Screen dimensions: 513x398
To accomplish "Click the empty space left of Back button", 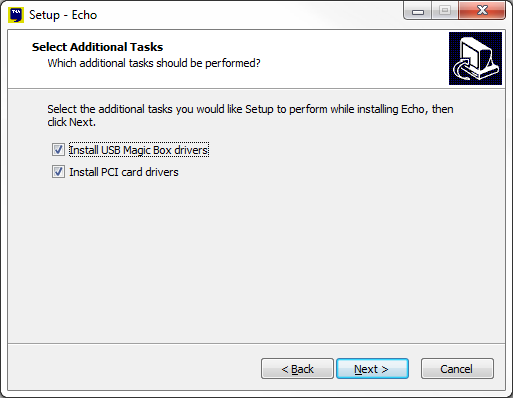I will 133,369.
